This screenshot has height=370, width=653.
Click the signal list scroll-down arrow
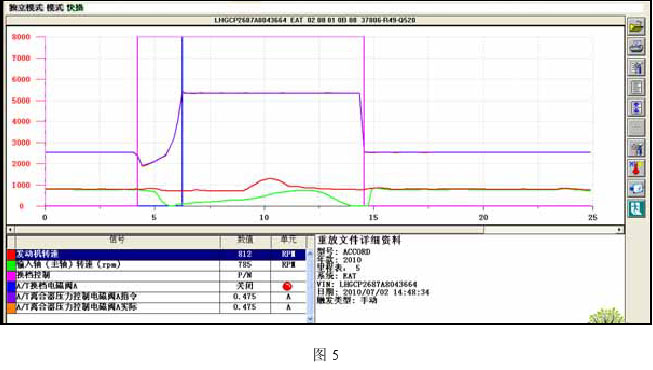point(309,318)
